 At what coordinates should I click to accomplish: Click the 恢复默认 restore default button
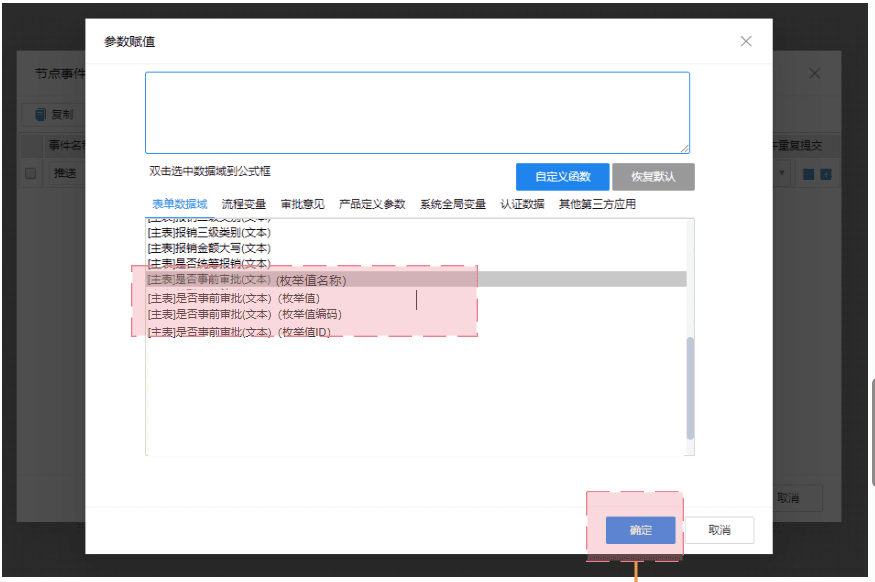(x=653, y=177)
